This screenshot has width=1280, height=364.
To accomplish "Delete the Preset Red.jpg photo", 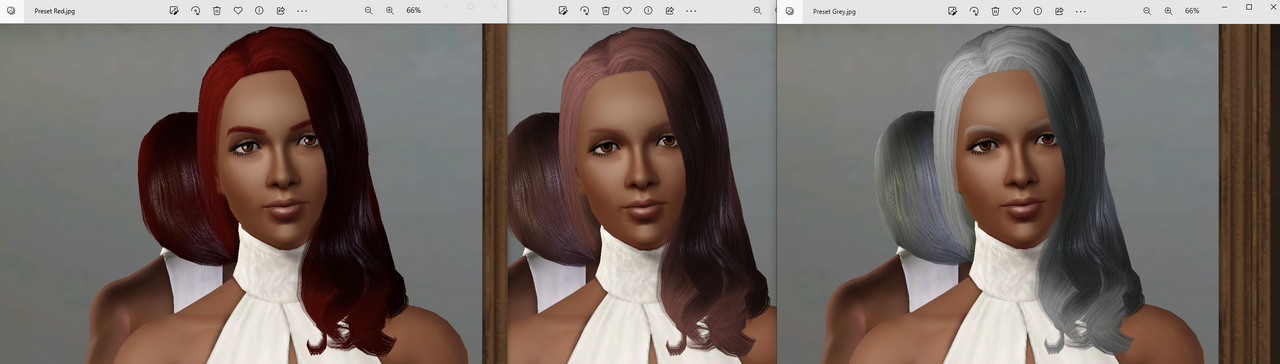I will (x=217, y=10).
